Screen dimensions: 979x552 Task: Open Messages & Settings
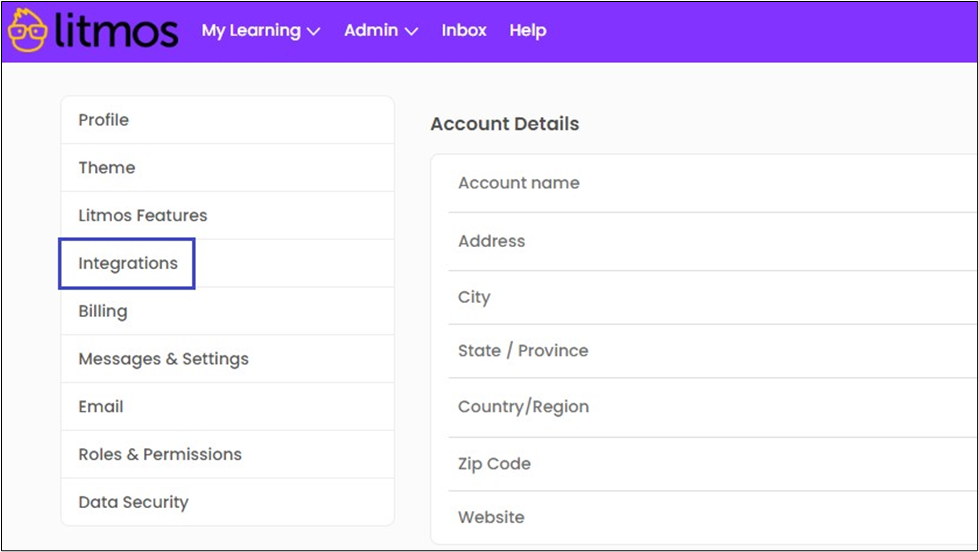(x=163, y=359)
